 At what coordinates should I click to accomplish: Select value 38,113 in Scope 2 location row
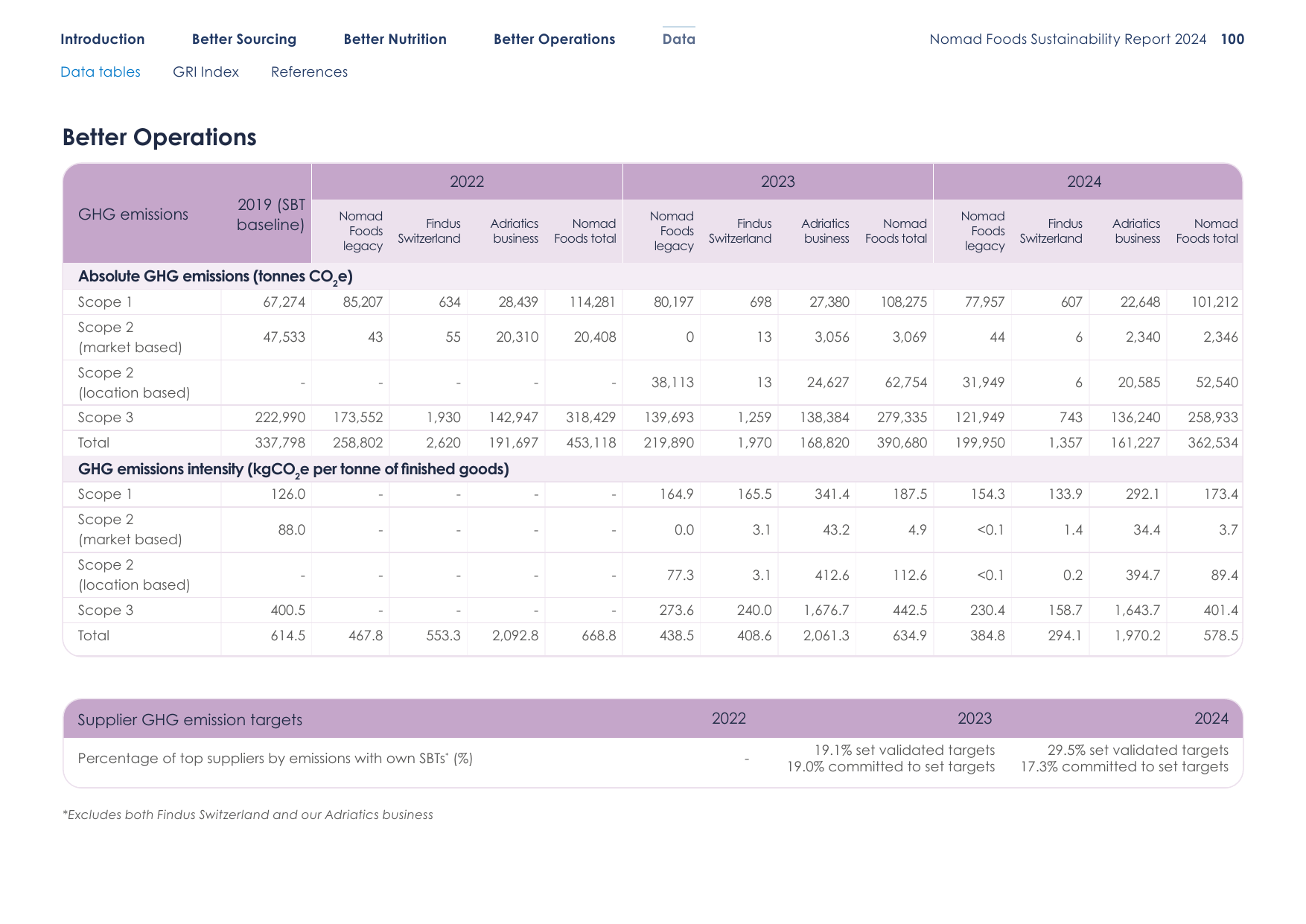[672, 383]
